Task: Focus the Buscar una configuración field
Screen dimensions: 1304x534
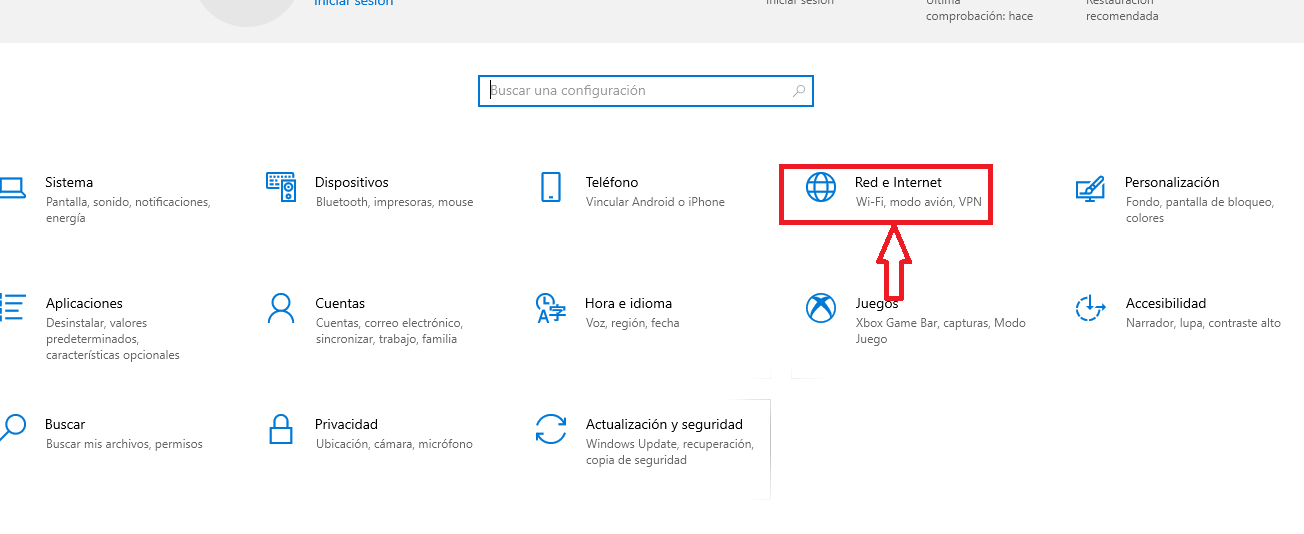Action: (x=646, y=90)
